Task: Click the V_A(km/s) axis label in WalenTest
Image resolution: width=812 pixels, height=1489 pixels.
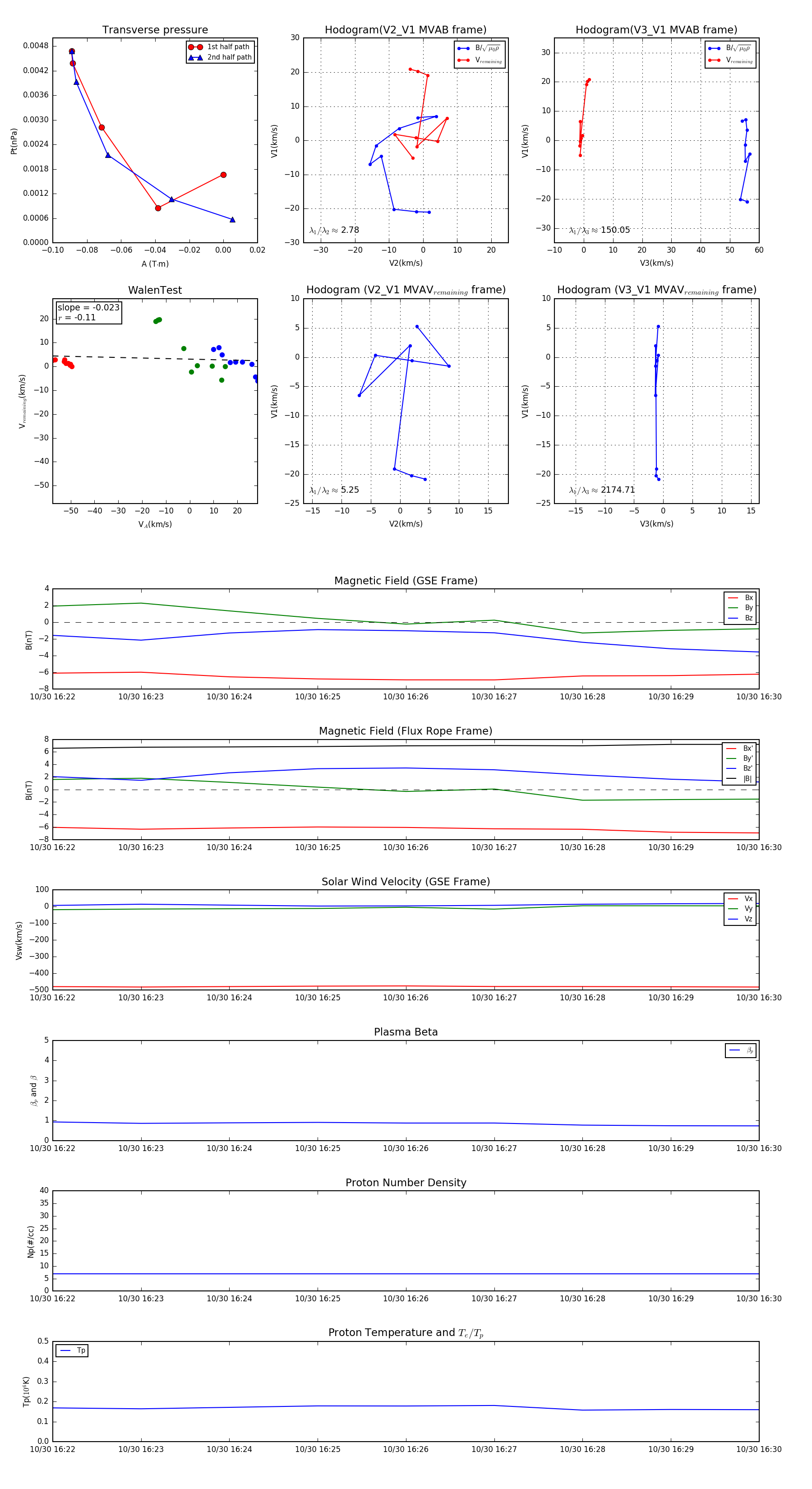Action: tap(155, 524)
